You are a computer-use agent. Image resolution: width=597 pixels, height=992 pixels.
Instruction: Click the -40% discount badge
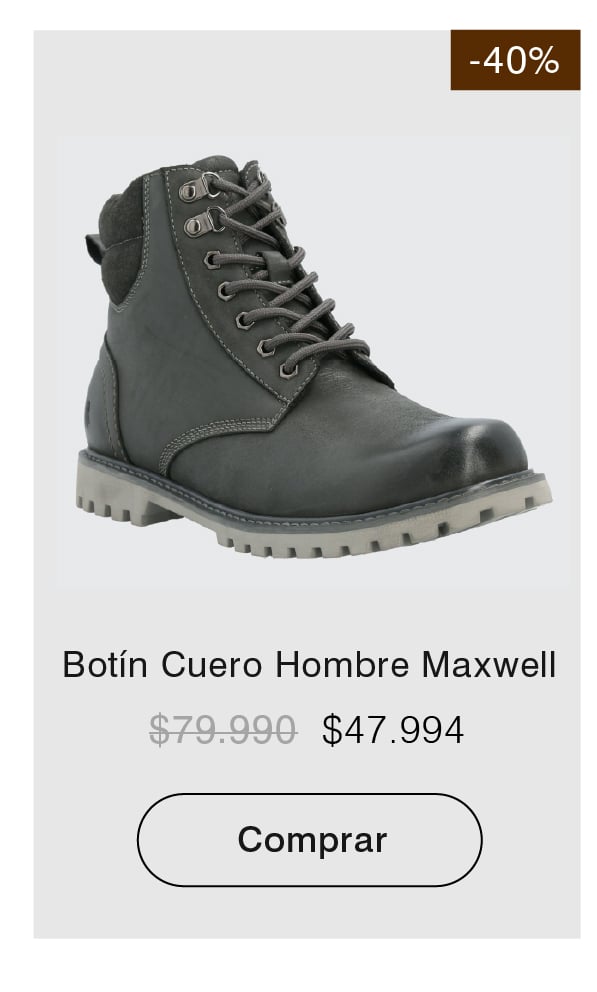click(x=515, y=60)
